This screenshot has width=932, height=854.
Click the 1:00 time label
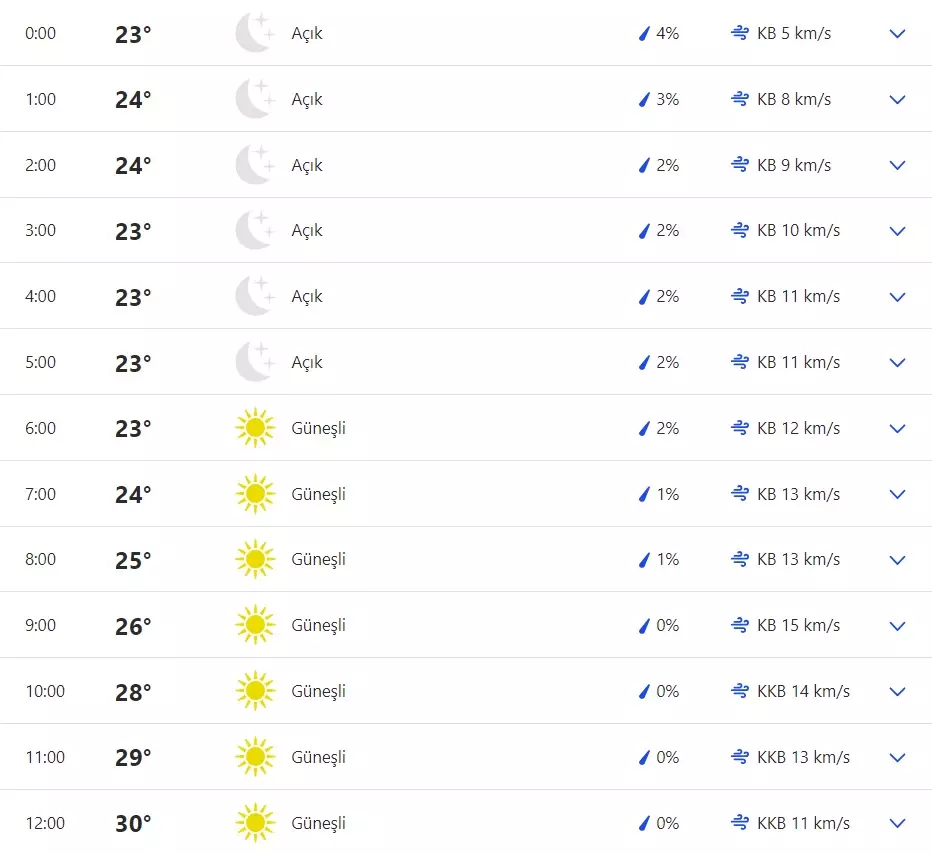click(x=41, y=99)
